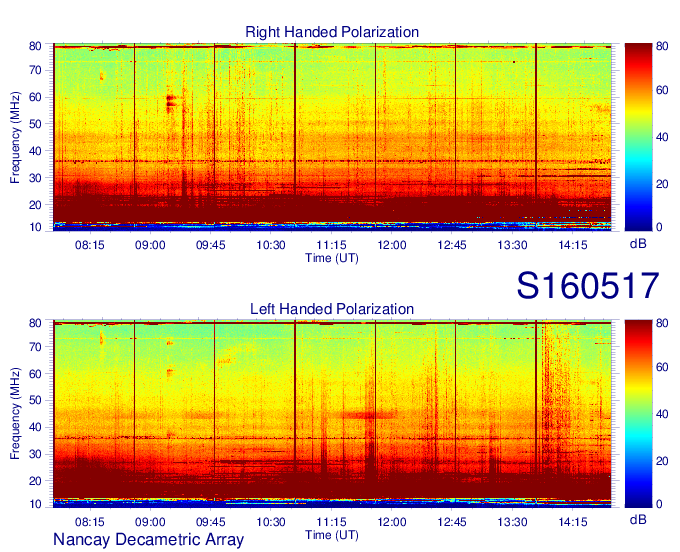The width and height of the screenshot is (680, 552).
Task: Click the 50 MHz tick on the bottom frequency axis
Action: (x=35, y=401)
